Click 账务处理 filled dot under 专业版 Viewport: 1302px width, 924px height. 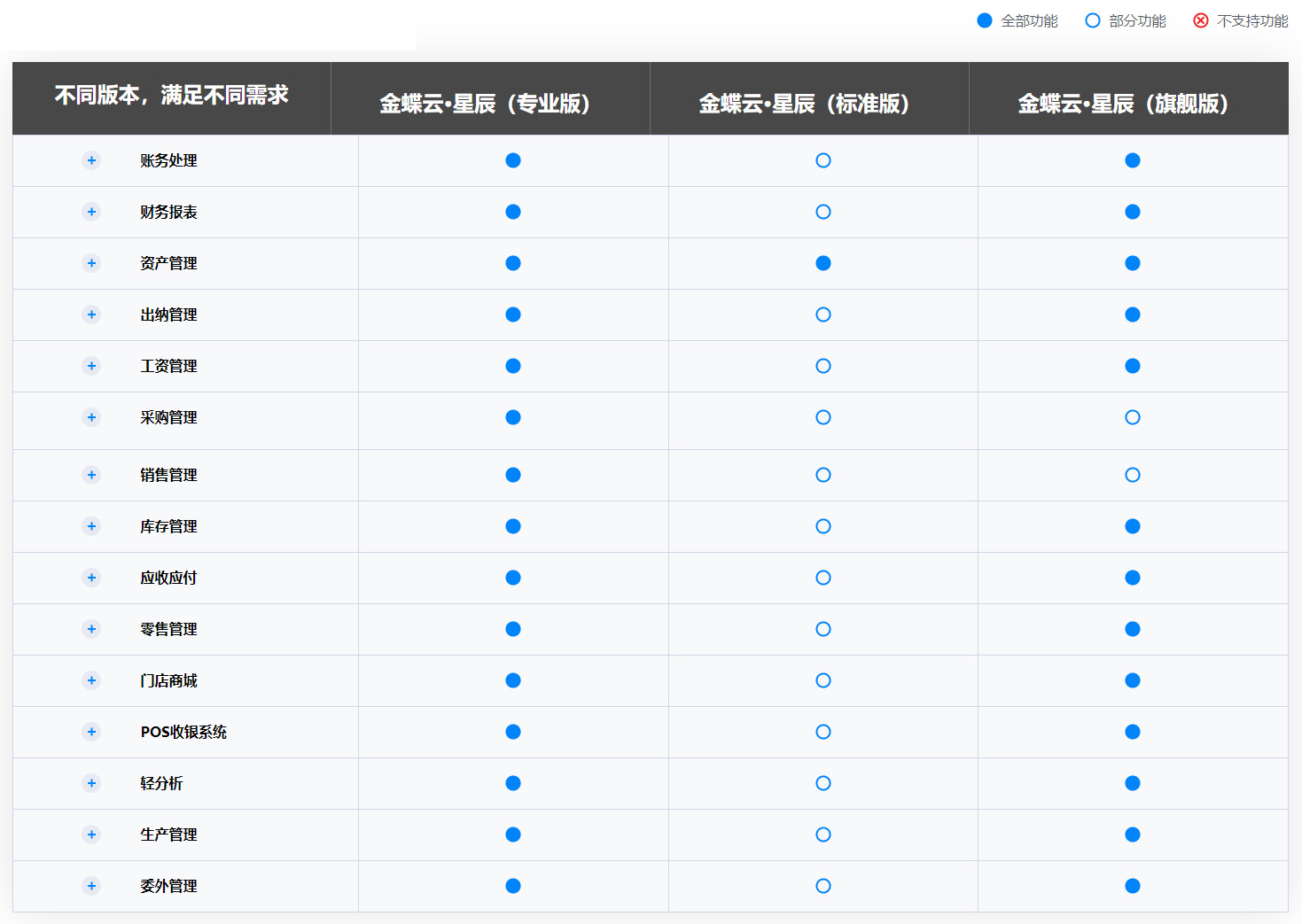click(x=513, y=160)
